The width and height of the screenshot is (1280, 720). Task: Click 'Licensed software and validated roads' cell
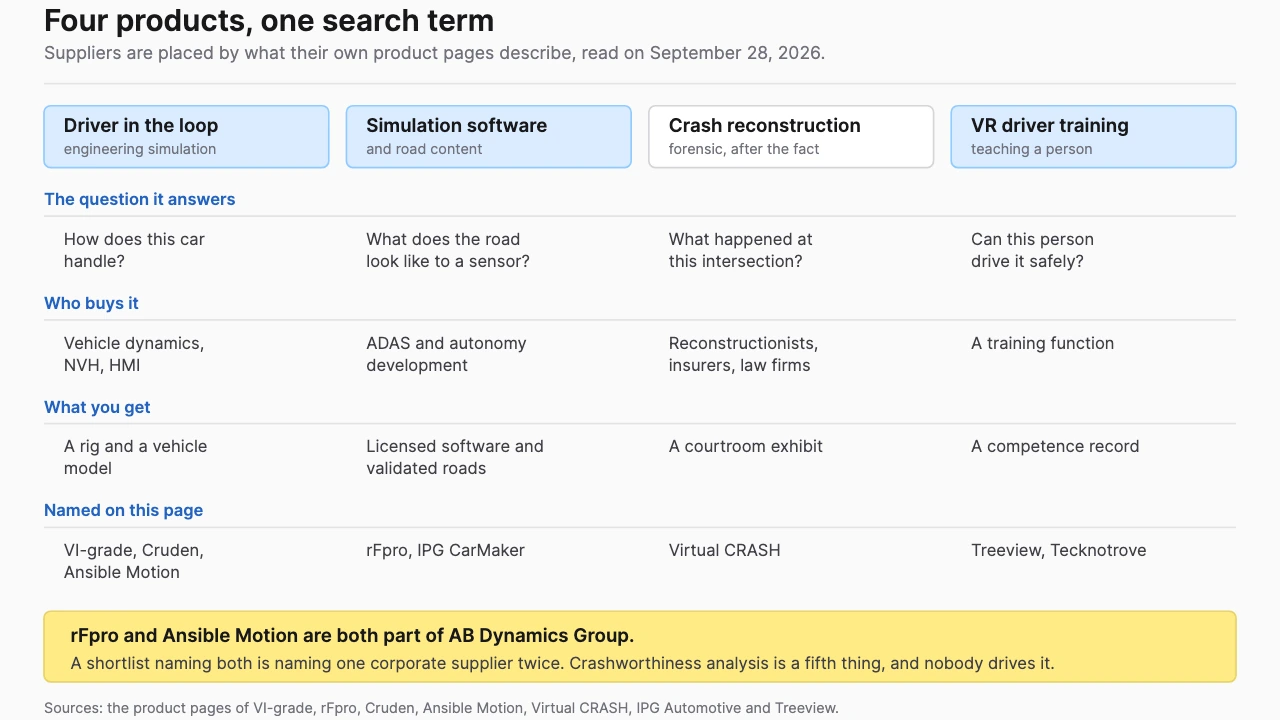point(455,457)
